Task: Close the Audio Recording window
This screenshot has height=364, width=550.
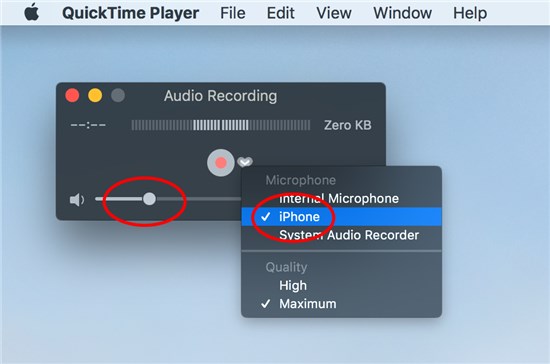Action: tap(72, 95)
